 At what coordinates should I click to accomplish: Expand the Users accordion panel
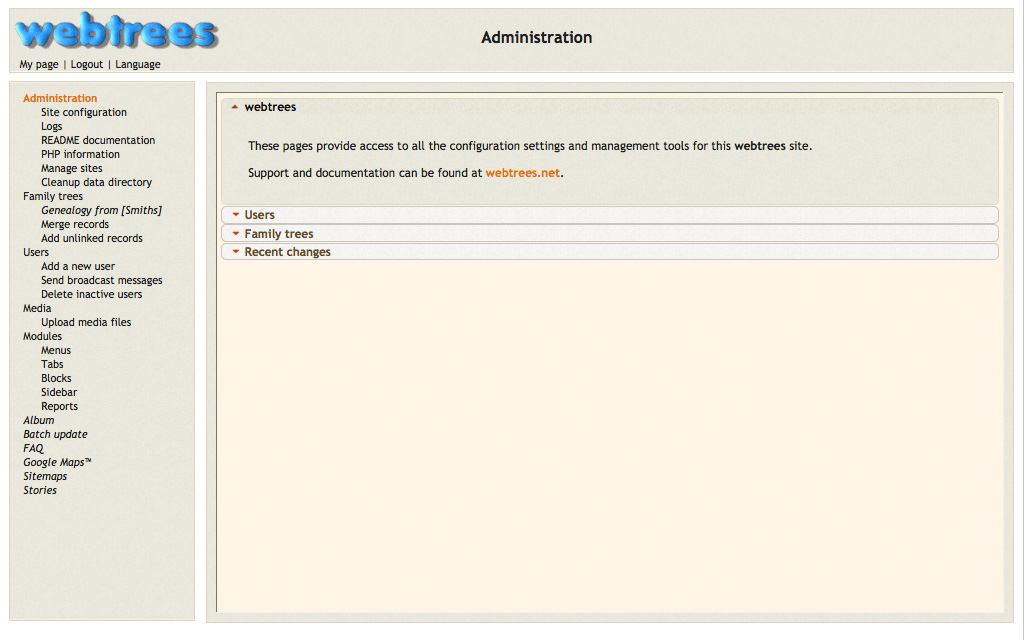point(259,215)
